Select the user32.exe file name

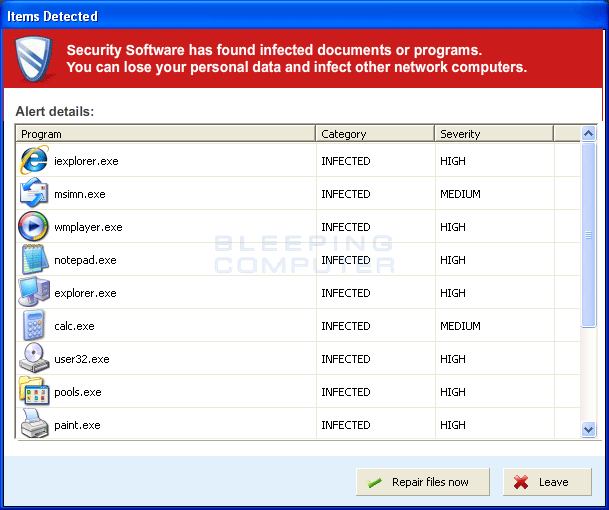pyautogui.click(x=82, y=359)
